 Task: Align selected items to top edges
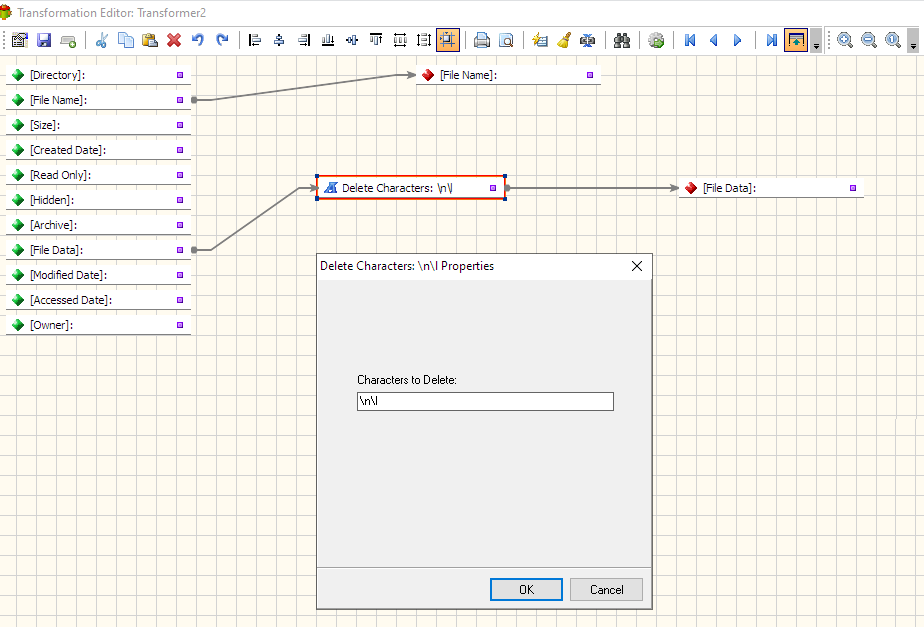(376, 40)
